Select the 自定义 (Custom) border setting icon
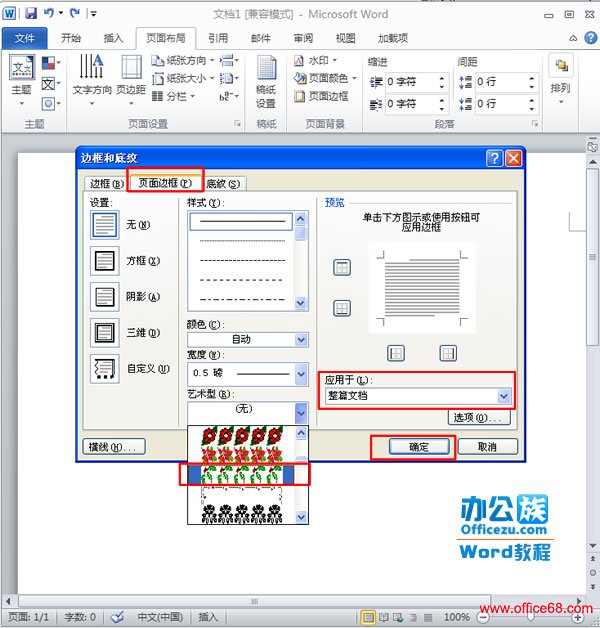This screenshot has height=628, width=600. pos(104,369)
